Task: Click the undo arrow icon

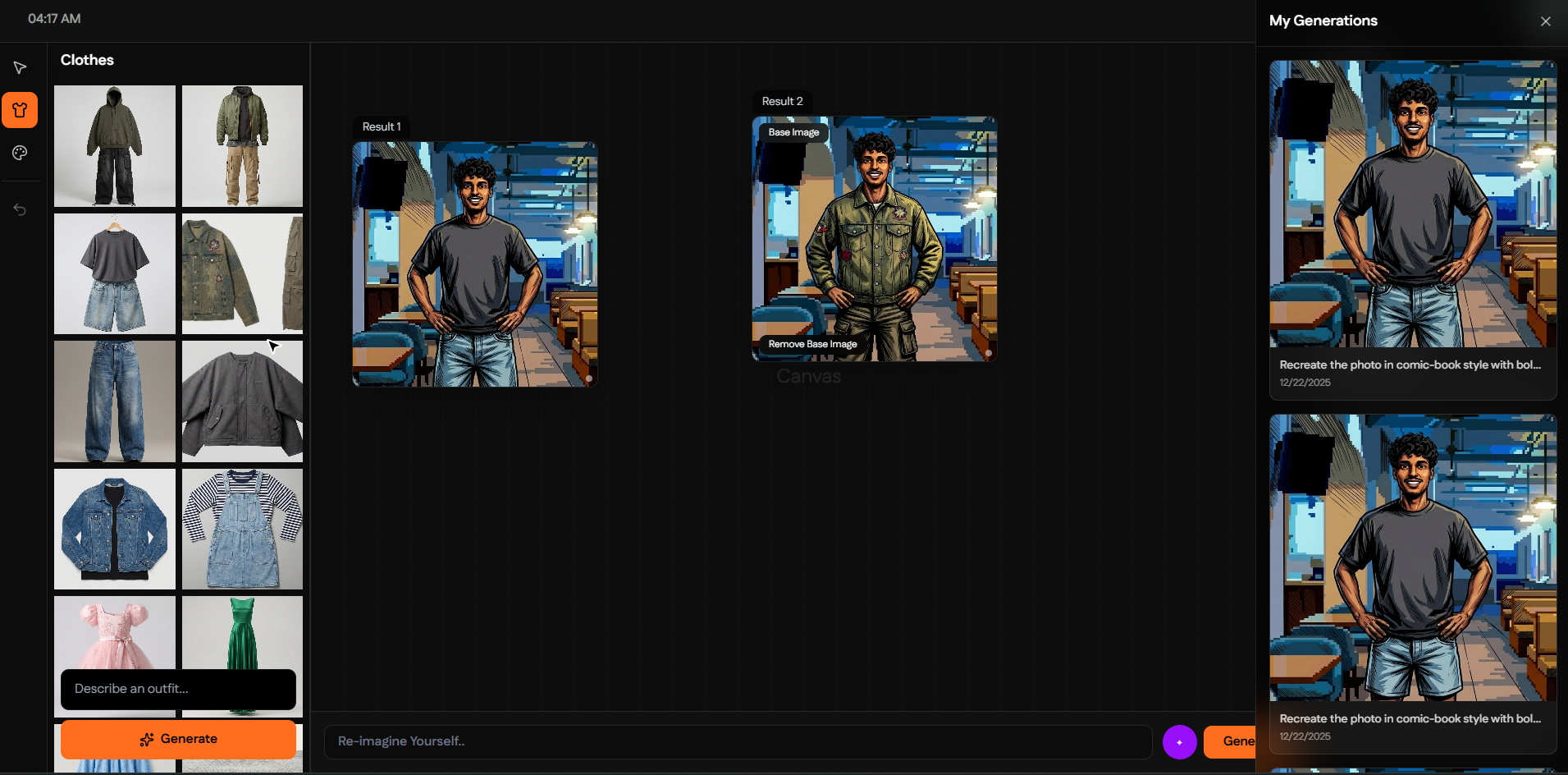Action: point(20,209)
